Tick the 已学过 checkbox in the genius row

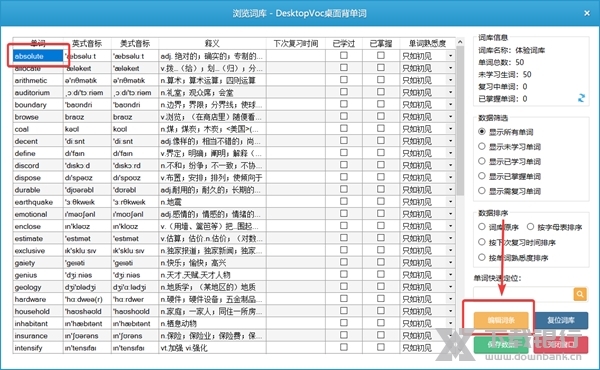[344, 274]
